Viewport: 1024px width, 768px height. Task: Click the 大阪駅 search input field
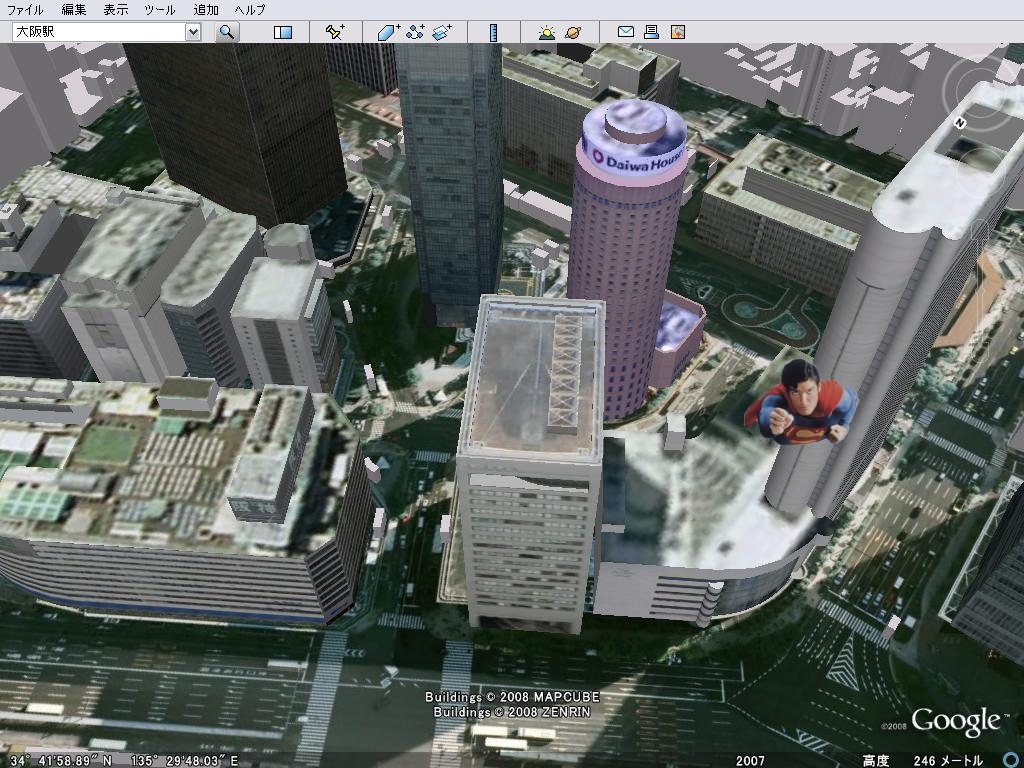[x=99, y=31]
